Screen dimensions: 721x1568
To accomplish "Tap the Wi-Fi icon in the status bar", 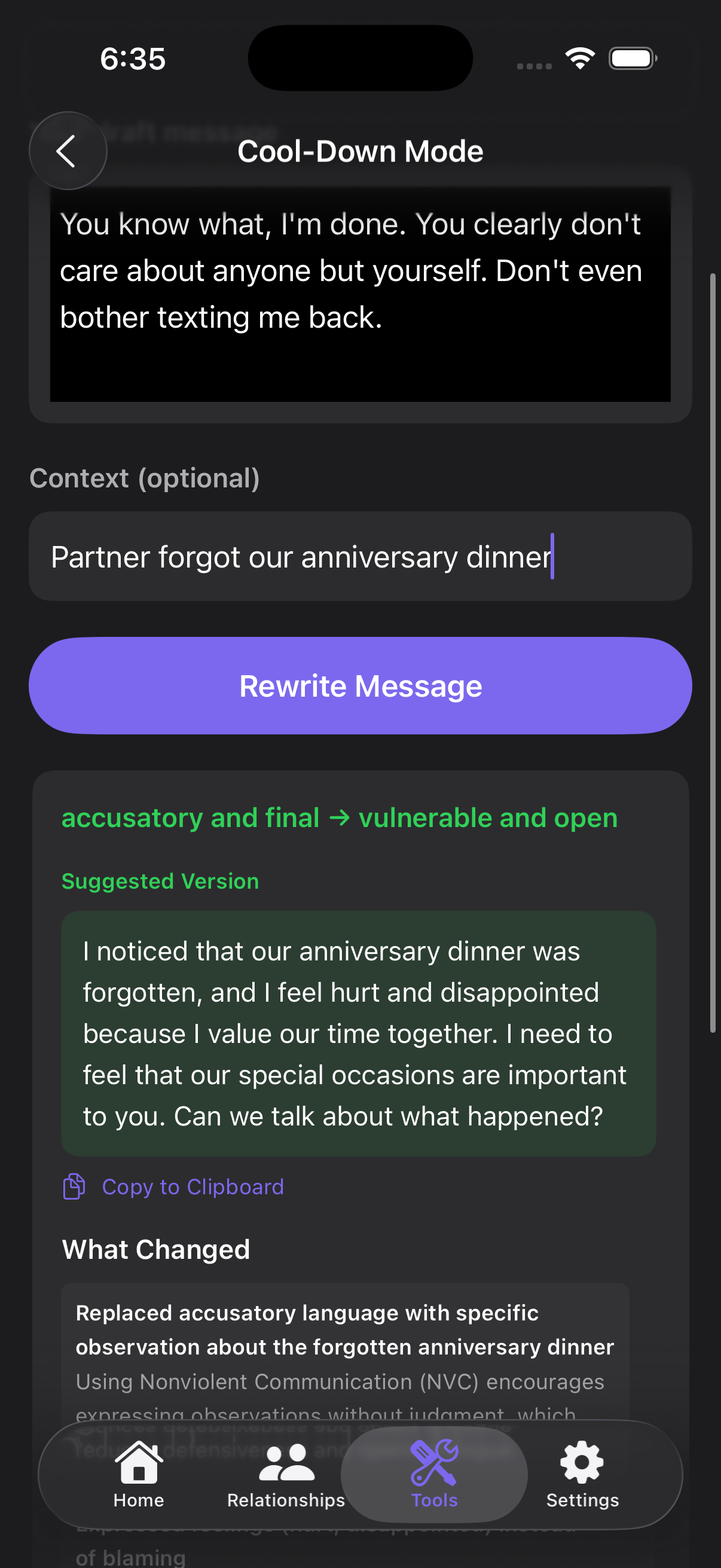I will (x=580, y=57).
